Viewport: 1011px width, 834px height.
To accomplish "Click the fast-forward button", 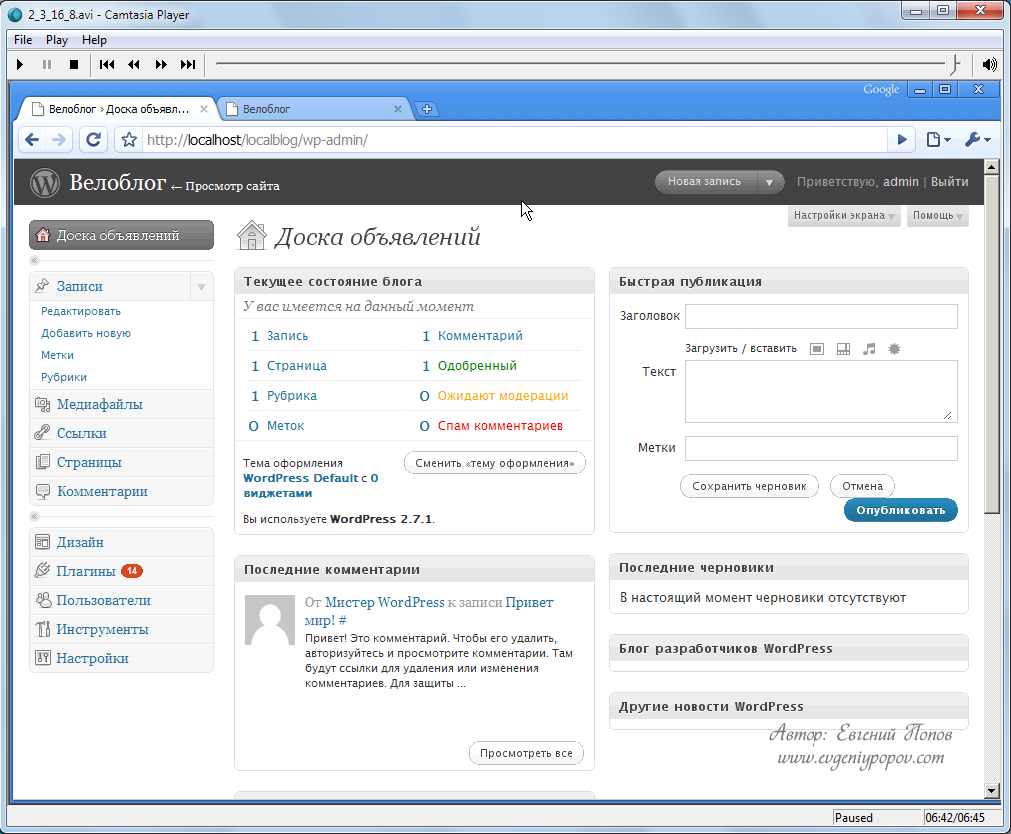I will tap(161, 65).
